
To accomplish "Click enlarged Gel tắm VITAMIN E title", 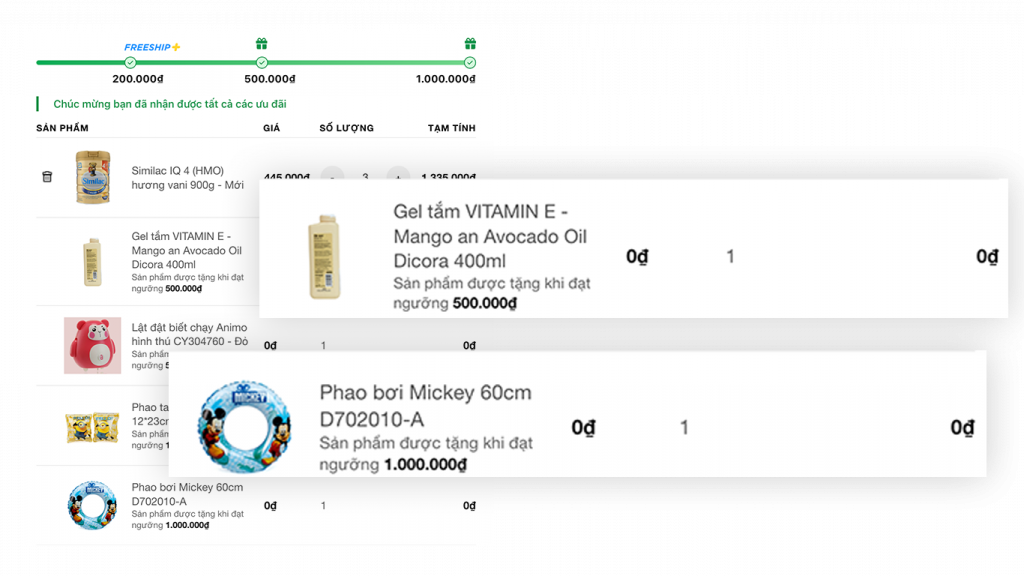I will 490,236.
